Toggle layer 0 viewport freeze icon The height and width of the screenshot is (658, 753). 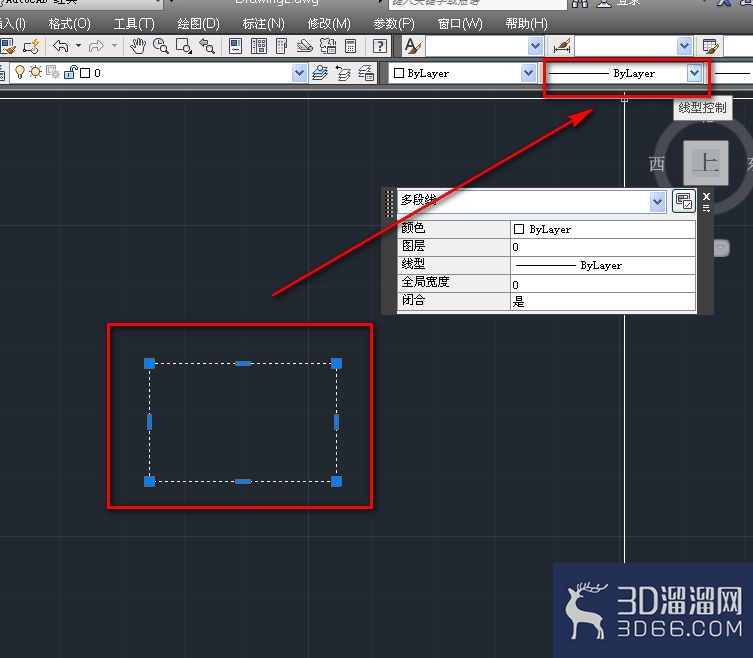click(x=53, y=73)
